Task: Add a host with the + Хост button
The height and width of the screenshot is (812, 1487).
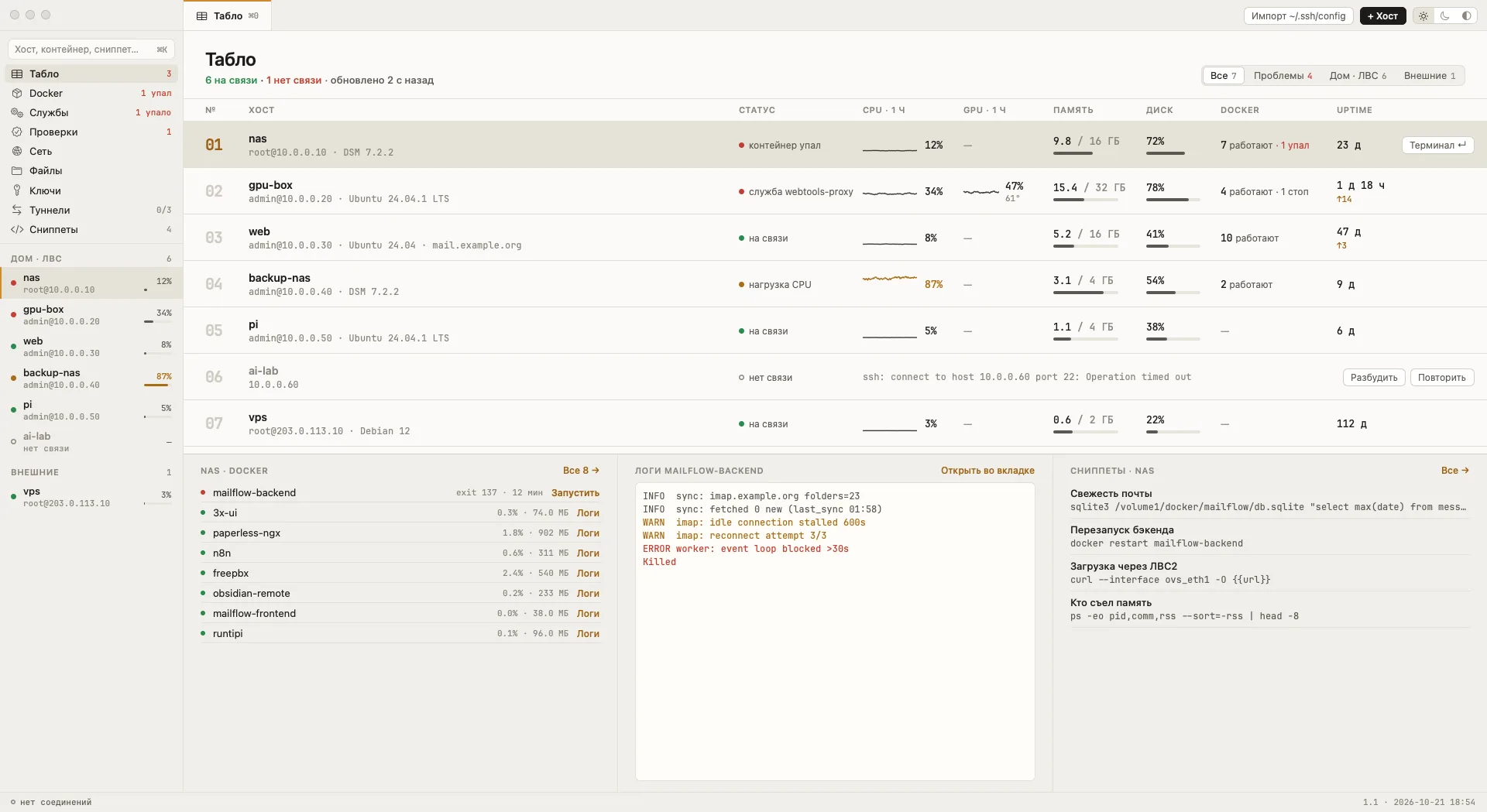Action: tap(1382, 15)
